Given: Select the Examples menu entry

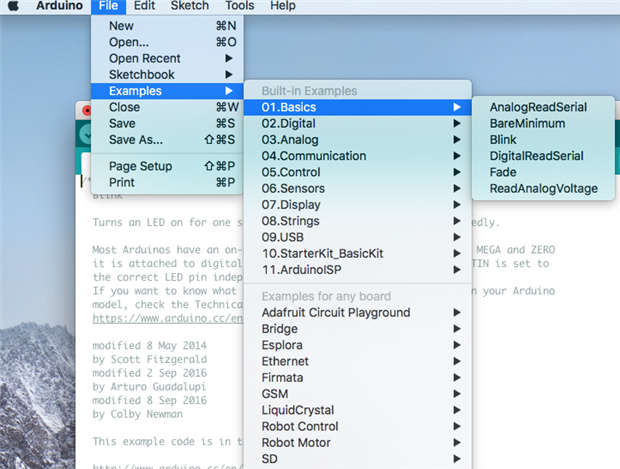Looking at the screenshot, I should [x=167, y=91].
